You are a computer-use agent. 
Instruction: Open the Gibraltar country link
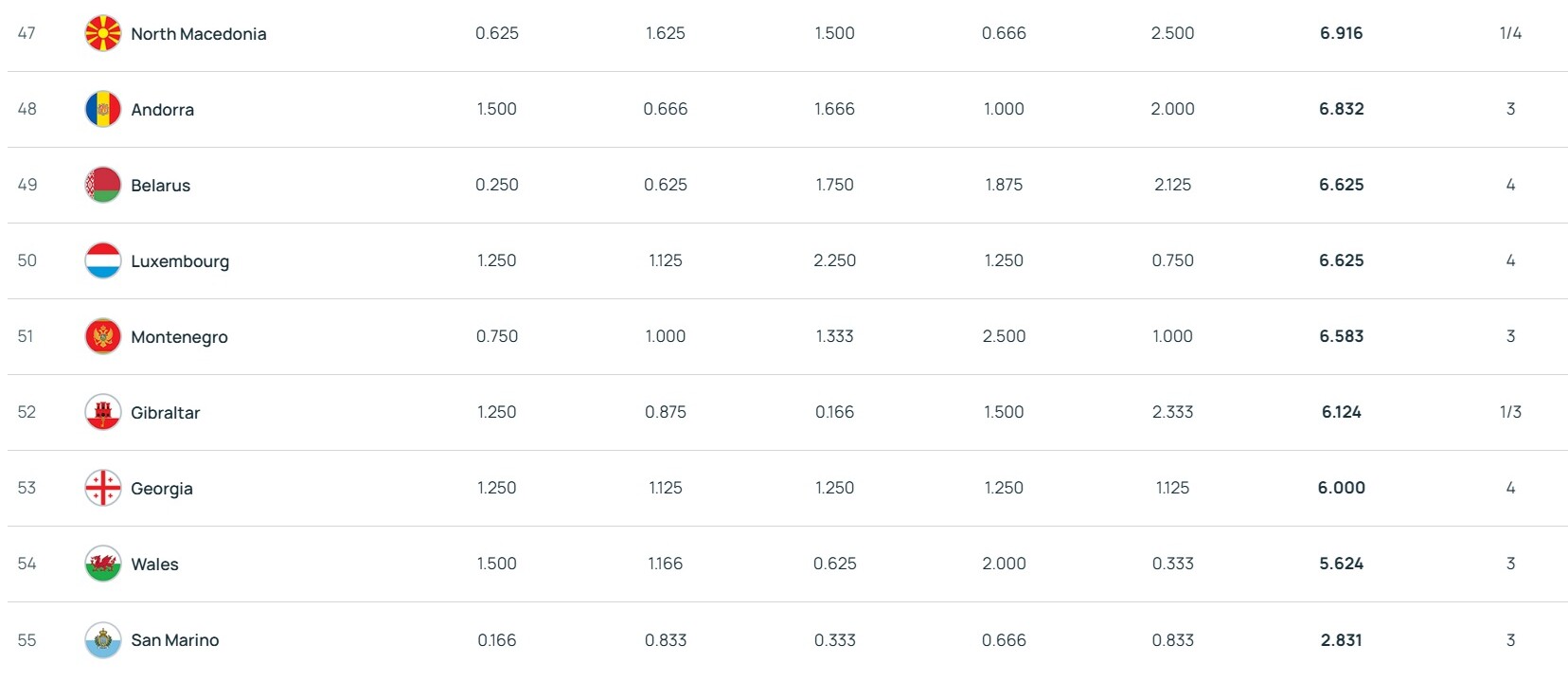click(165, 413)
